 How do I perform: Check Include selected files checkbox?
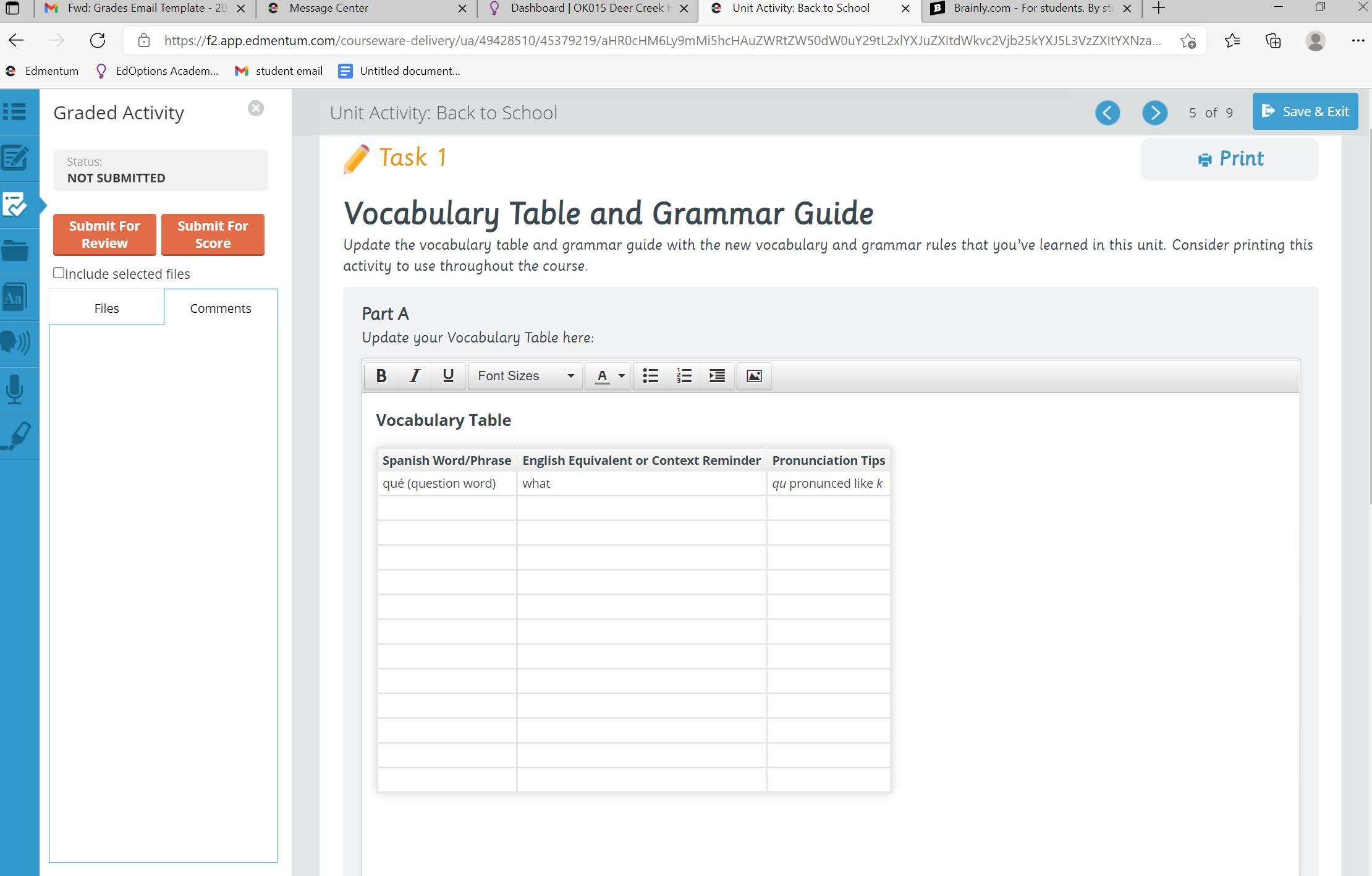[59, 273]
